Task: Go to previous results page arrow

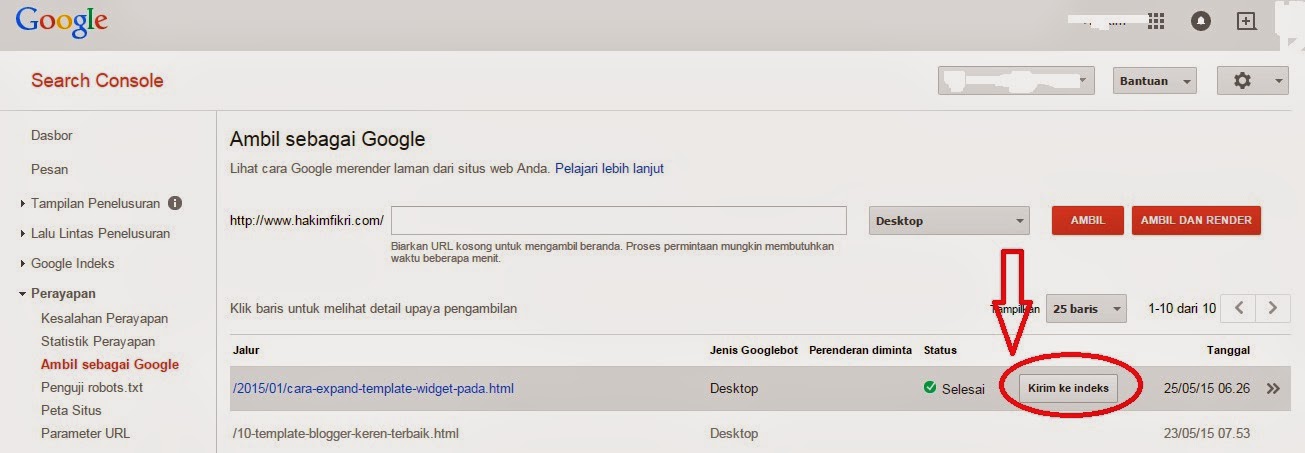Action: (1239, 308)
